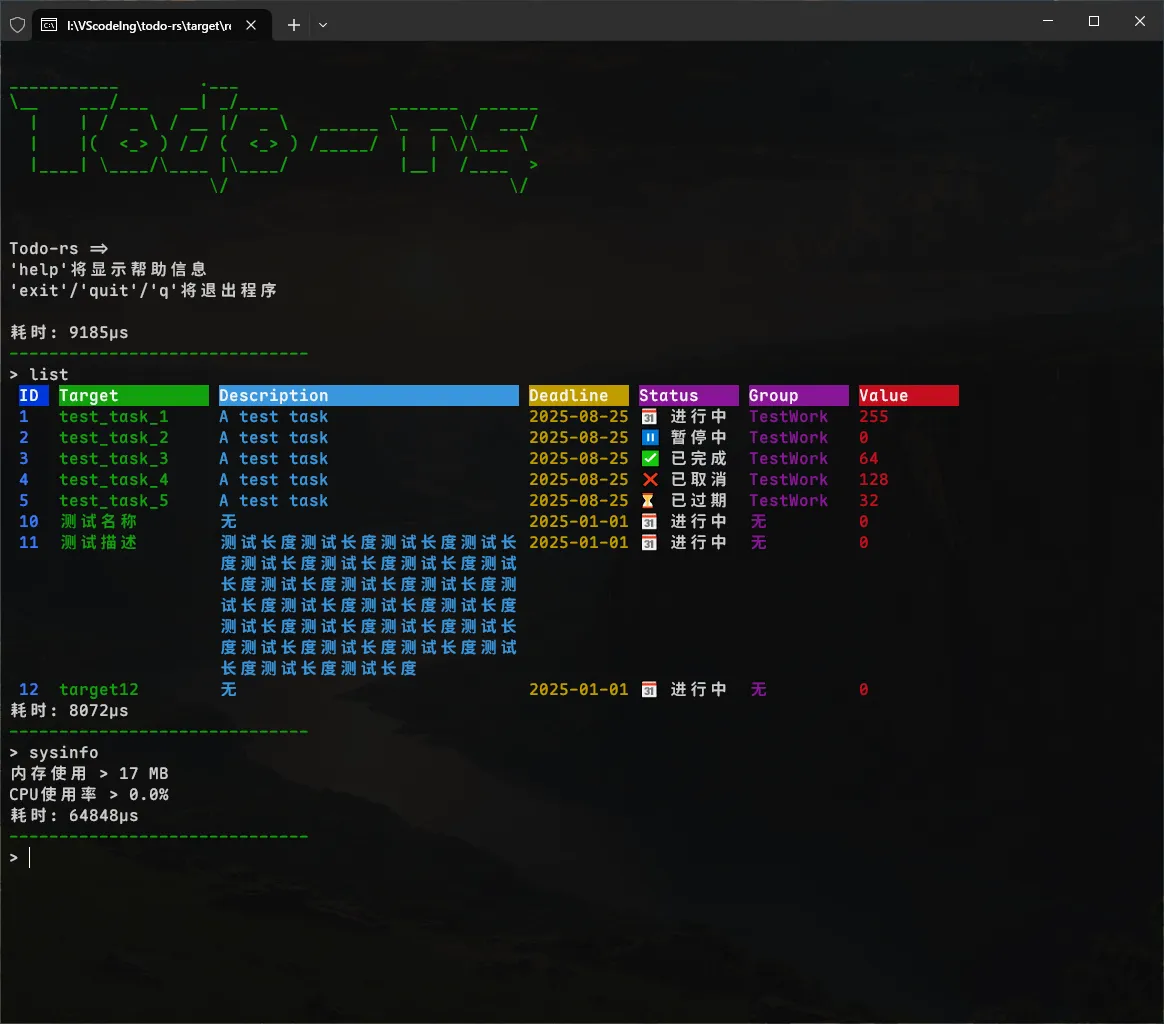Click value 32 in Value column
1164x1024 pixels.
coord(869,500)
